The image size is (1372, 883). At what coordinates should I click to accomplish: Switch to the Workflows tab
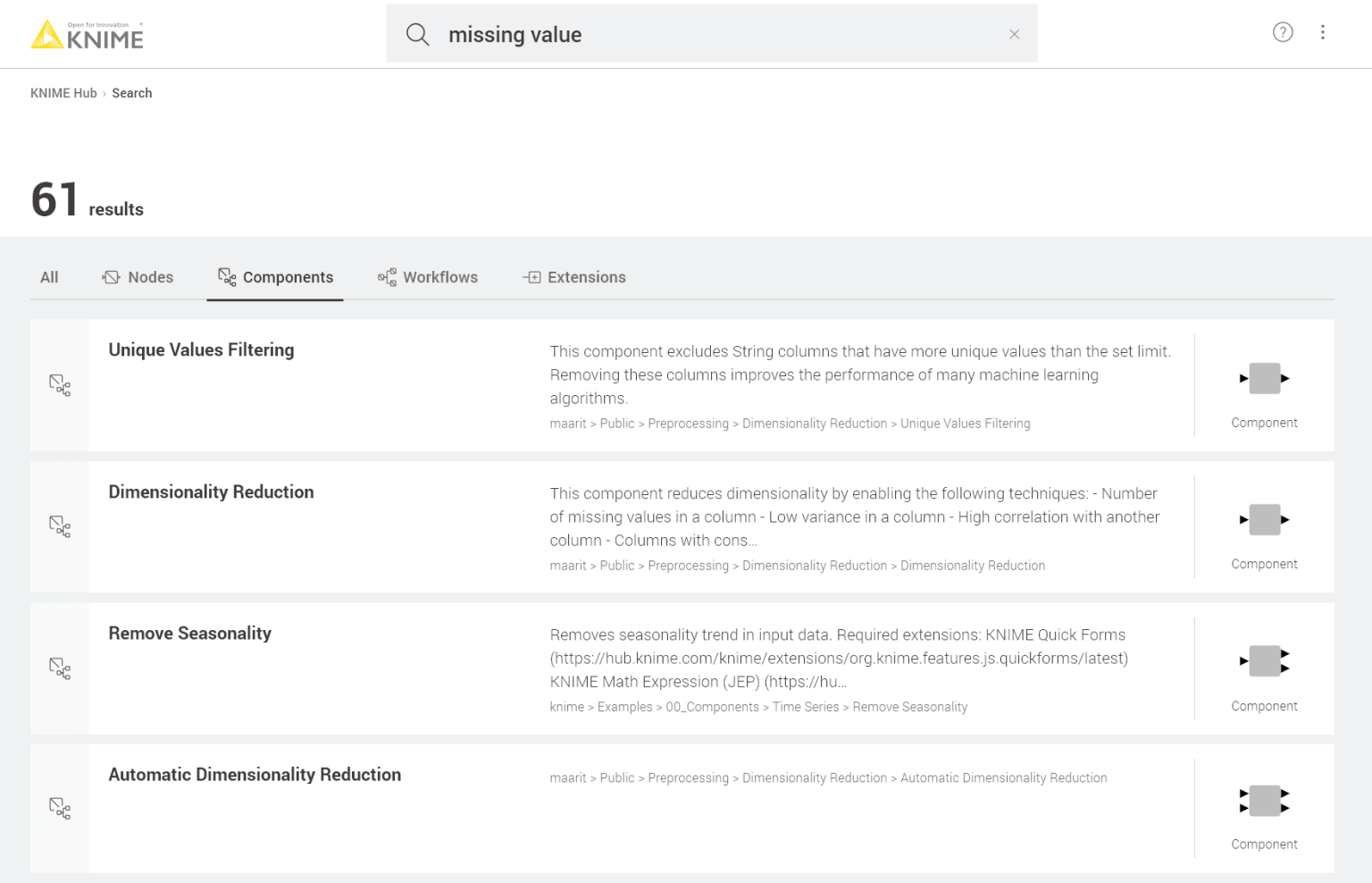click(428, 277)
